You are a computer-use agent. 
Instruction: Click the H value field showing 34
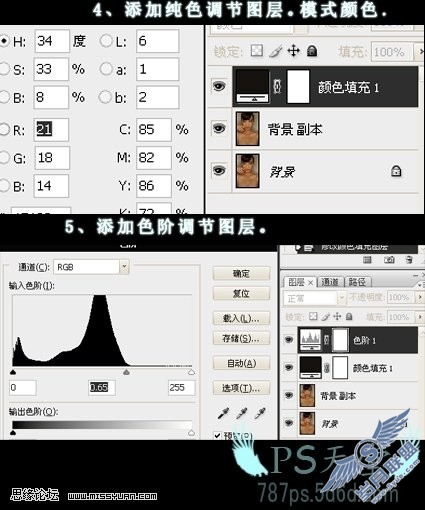click(x=52, y=41)
